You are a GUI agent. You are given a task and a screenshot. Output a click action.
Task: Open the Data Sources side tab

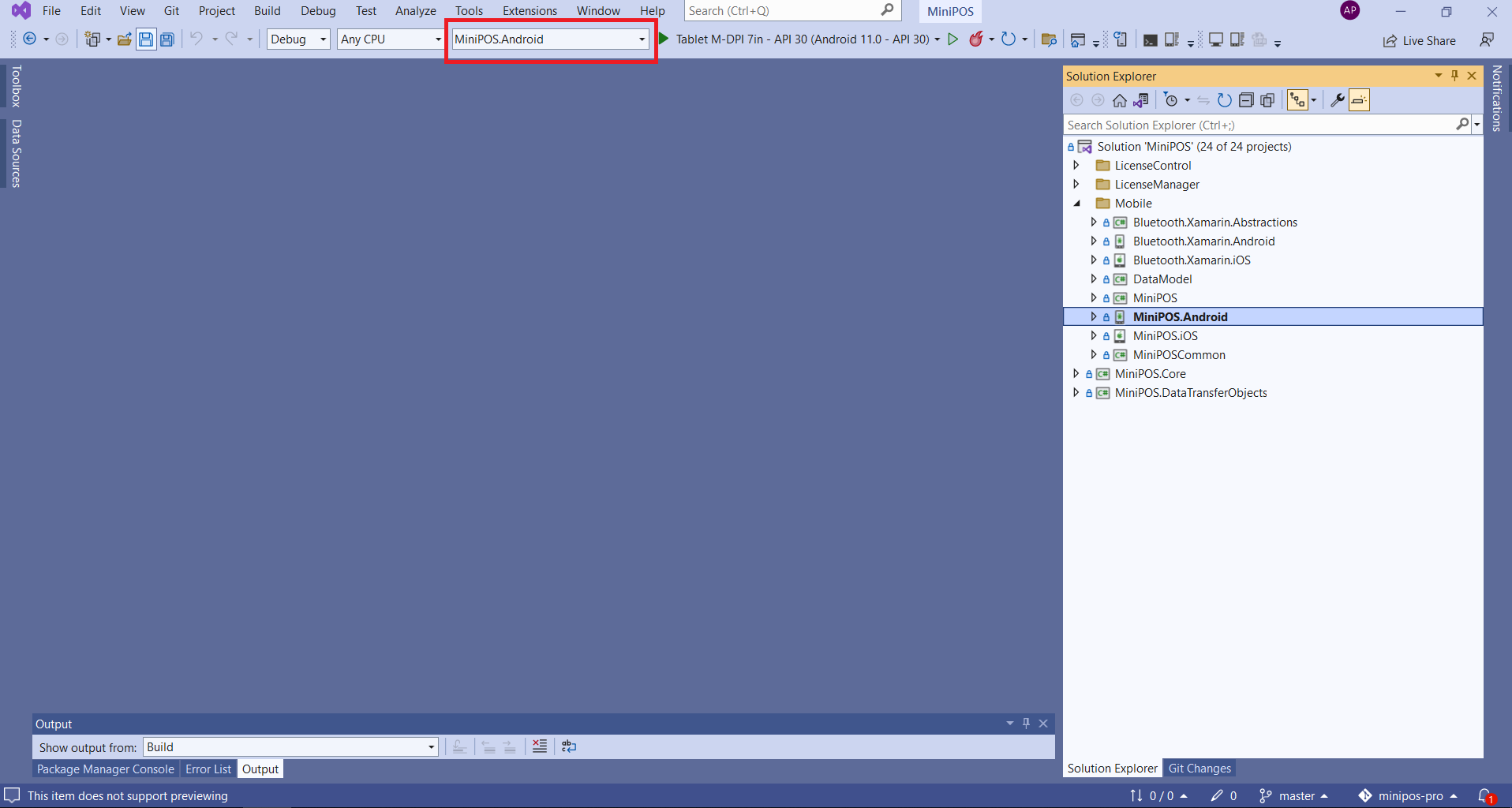click(16, 153)
